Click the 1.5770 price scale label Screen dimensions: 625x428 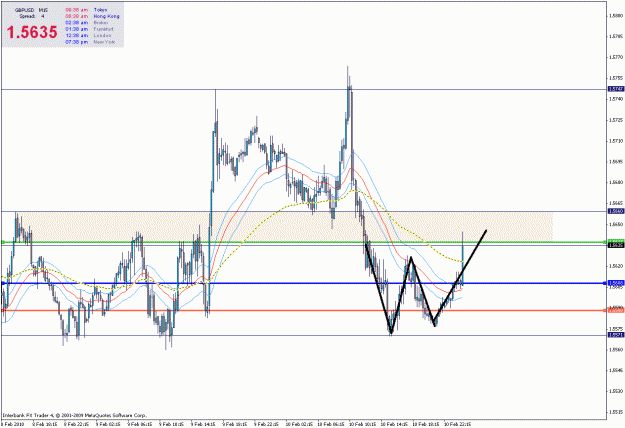616,57
